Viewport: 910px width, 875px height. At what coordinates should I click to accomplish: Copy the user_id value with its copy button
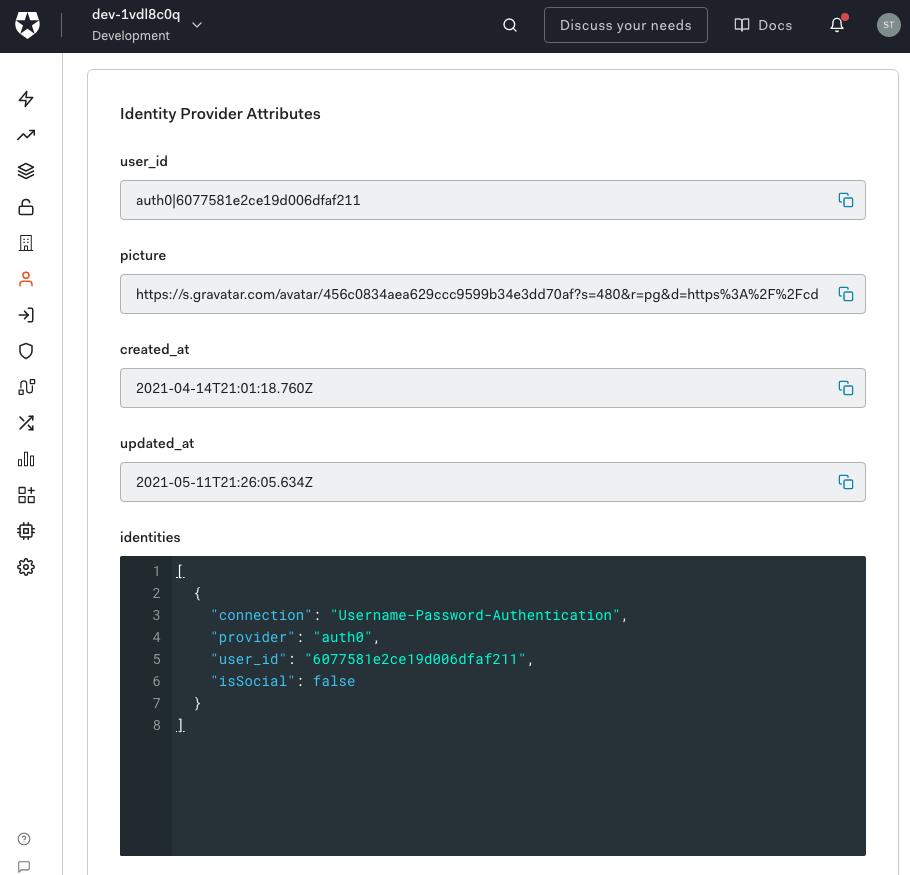846,200
